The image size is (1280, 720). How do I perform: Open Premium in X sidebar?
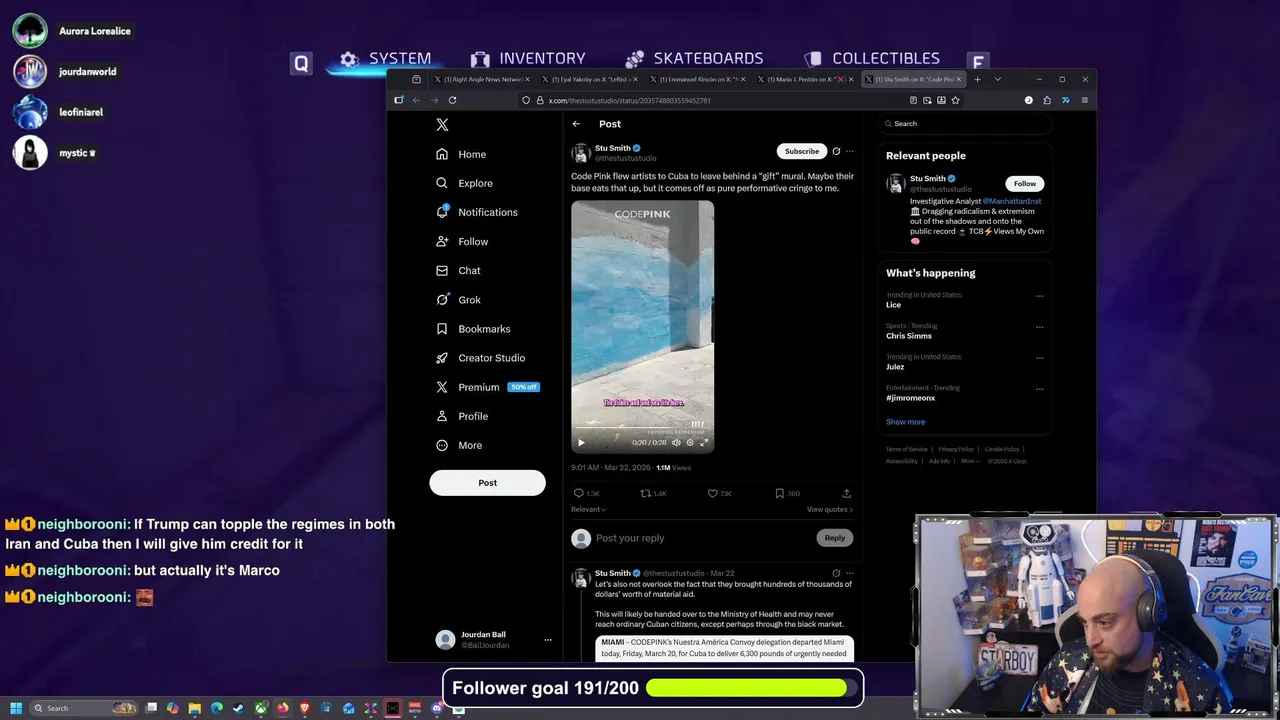487,387
